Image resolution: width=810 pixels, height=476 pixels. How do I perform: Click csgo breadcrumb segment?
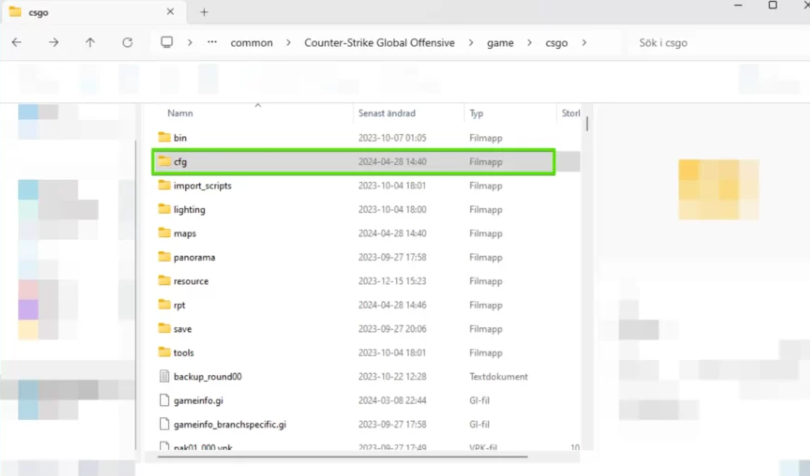[556, 43]
